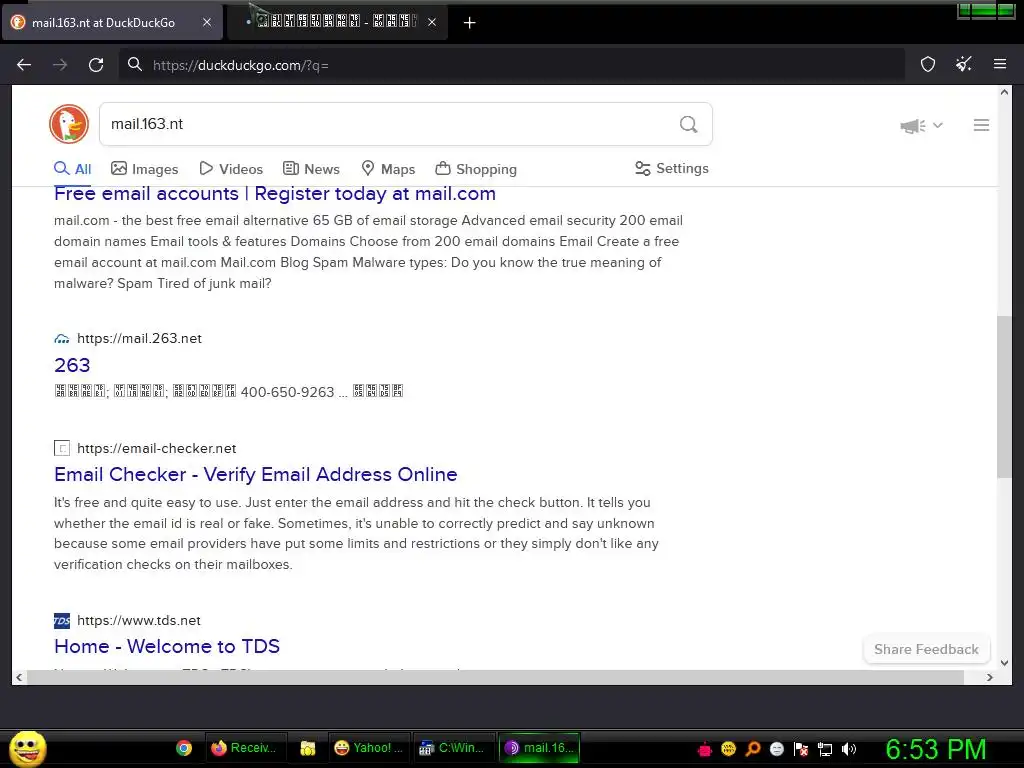Click the address bar URL field
This screenshot has height=768, width=1024.
511,65
